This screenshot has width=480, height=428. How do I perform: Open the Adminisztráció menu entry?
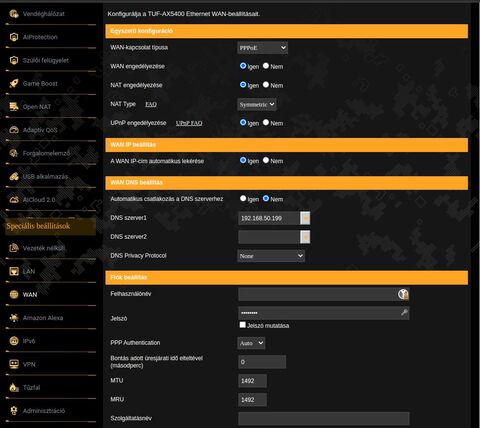tap(44, 411)
